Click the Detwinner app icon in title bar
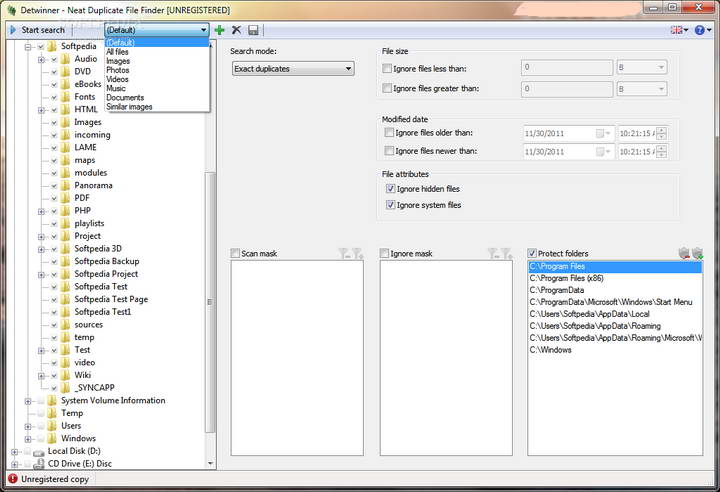 [12, 10]
